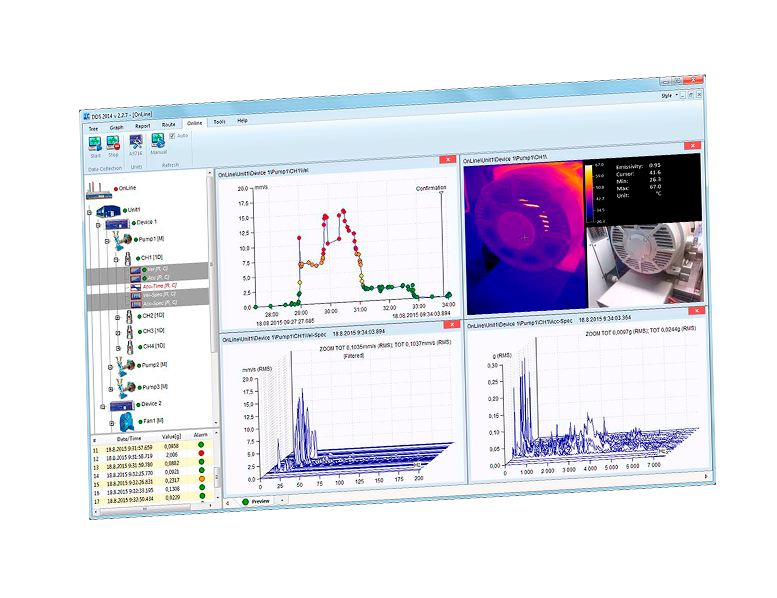This screenshot has height=598, width=777.
Task: Select the Device 2 hardware icon
Action: pyautogui.click(x=122, y=406)
